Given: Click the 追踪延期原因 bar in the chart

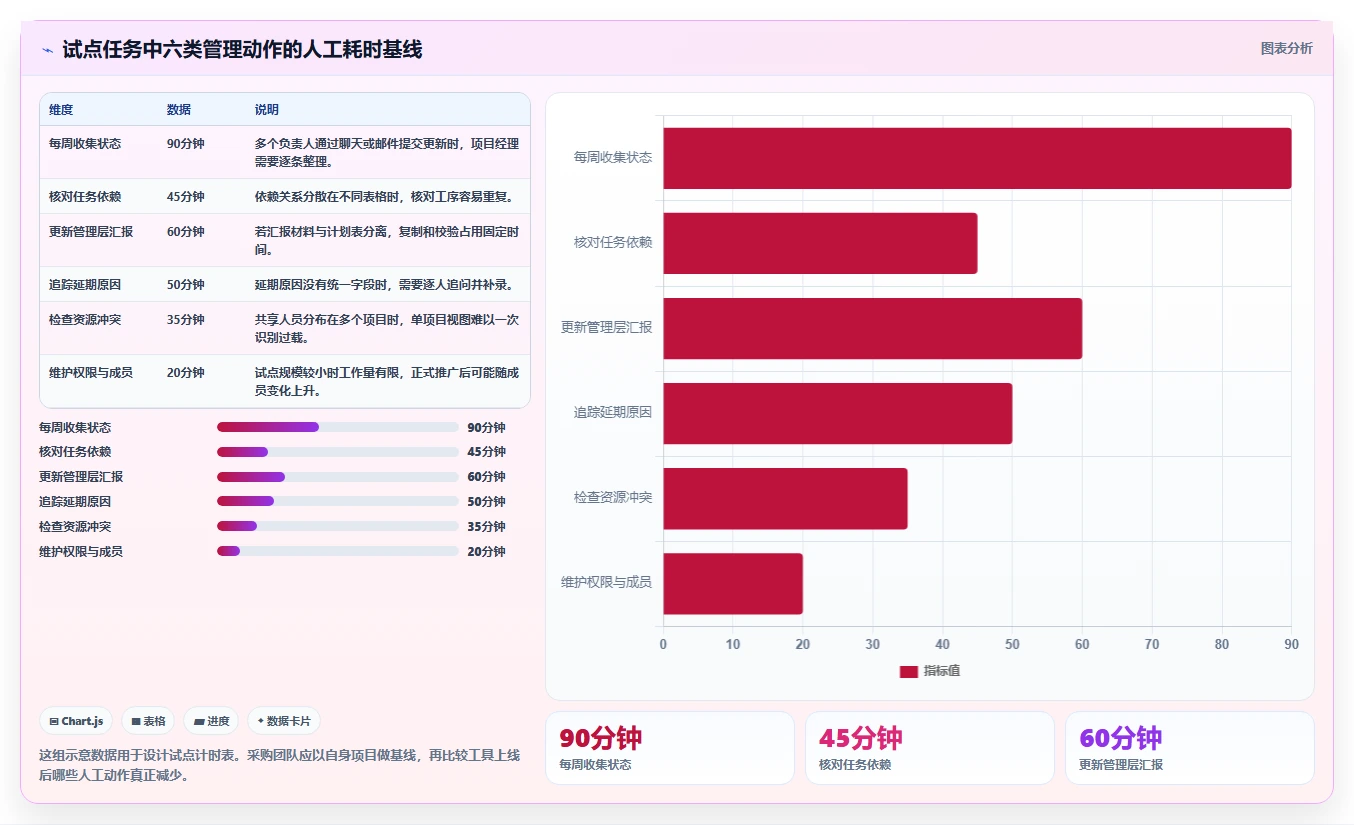Looking at the screenshot, I should coord(838,413).
